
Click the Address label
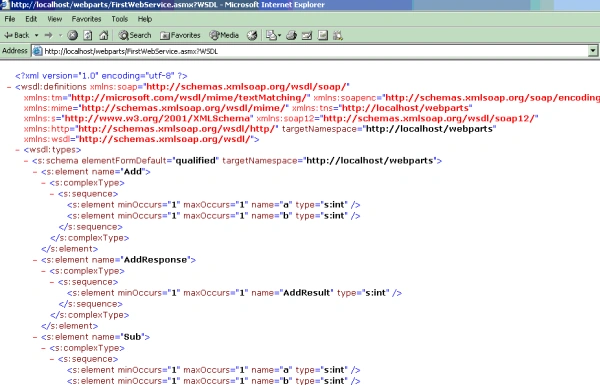point(15,51)
